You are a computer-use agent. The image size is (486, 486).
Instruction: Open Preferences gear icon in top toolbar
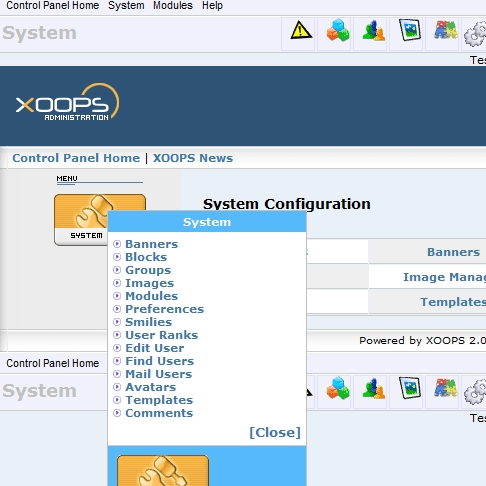click(x=475, y=33)
